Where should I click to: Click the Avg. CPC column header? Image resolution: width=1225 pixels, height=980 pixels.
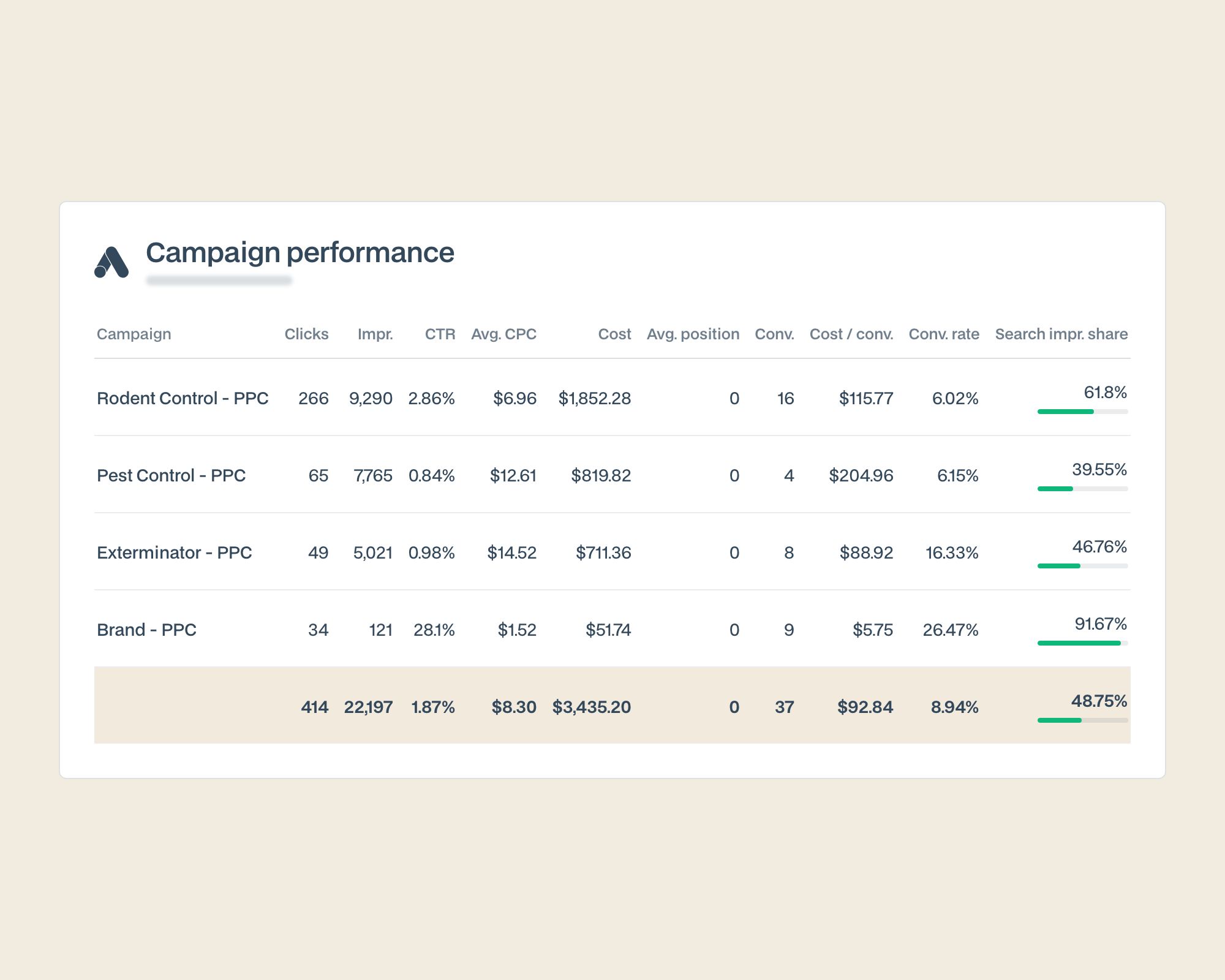coord(504,334)
